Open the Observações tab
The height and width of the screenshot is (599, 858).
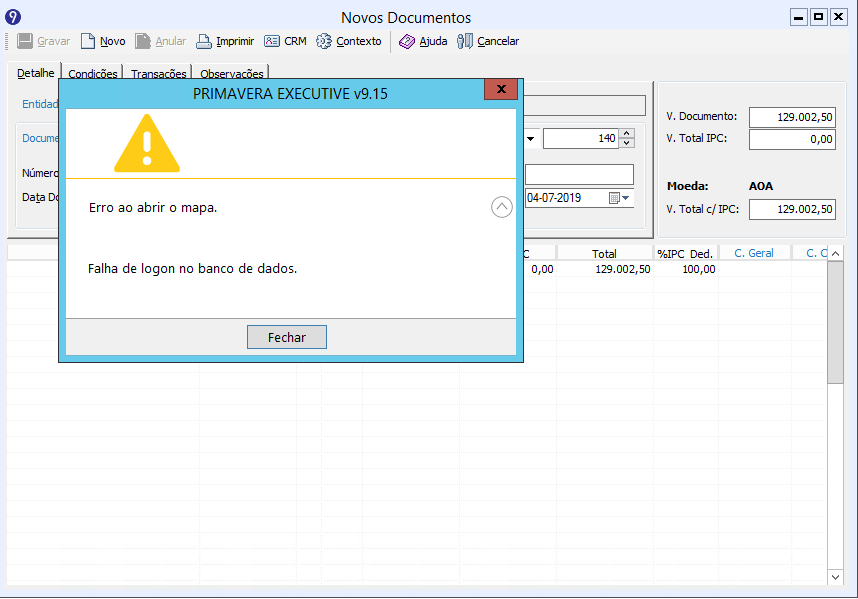point(232,74)
